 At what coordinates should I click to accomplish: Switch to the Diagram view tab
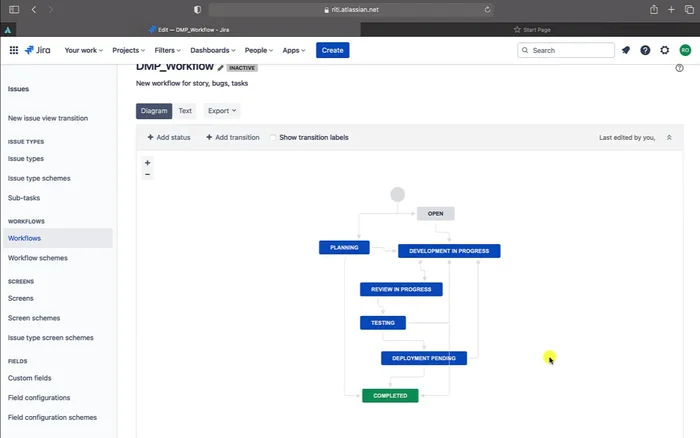(154, 111)
